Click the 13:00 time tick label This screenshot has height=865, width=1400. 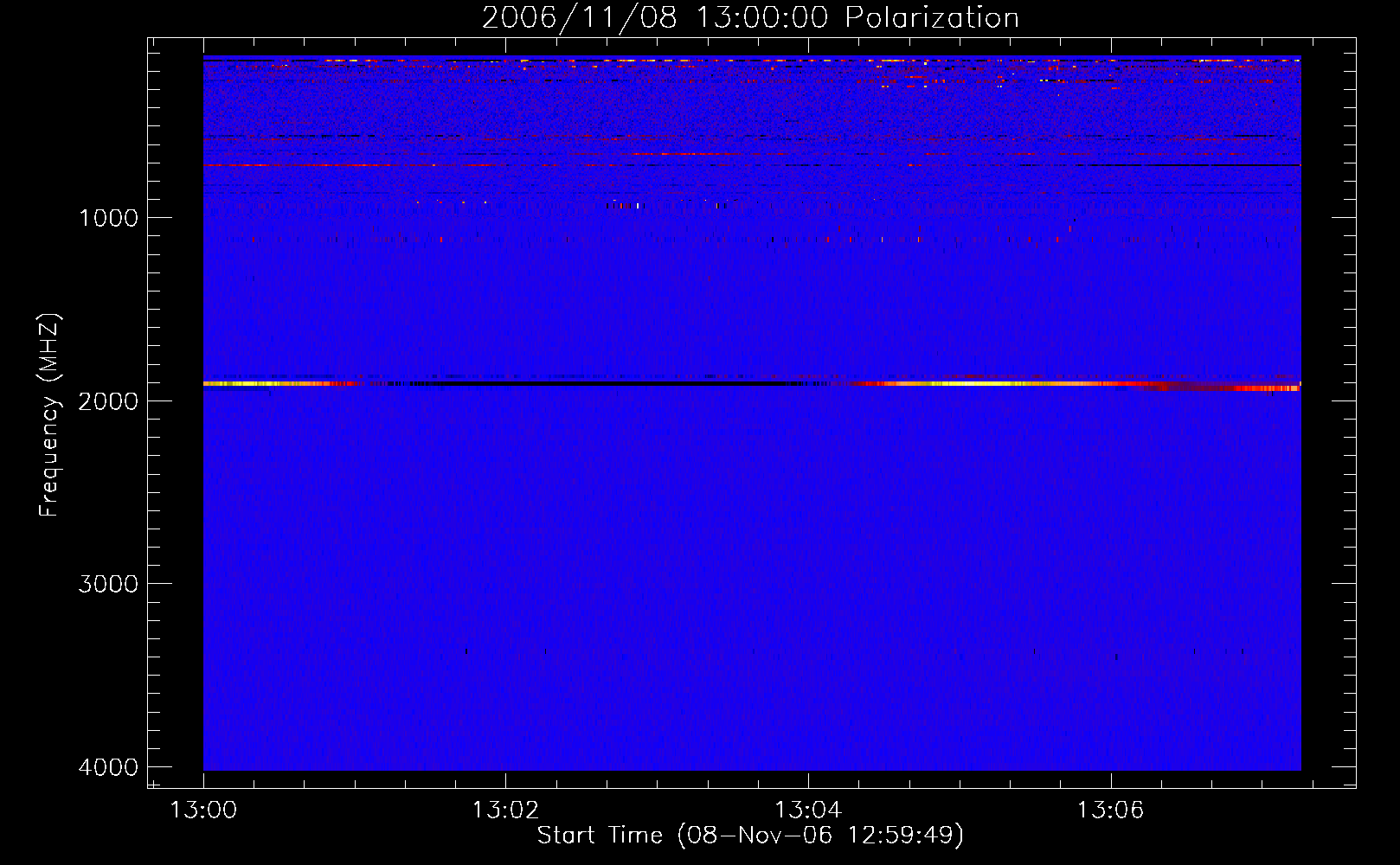[203, 811]
